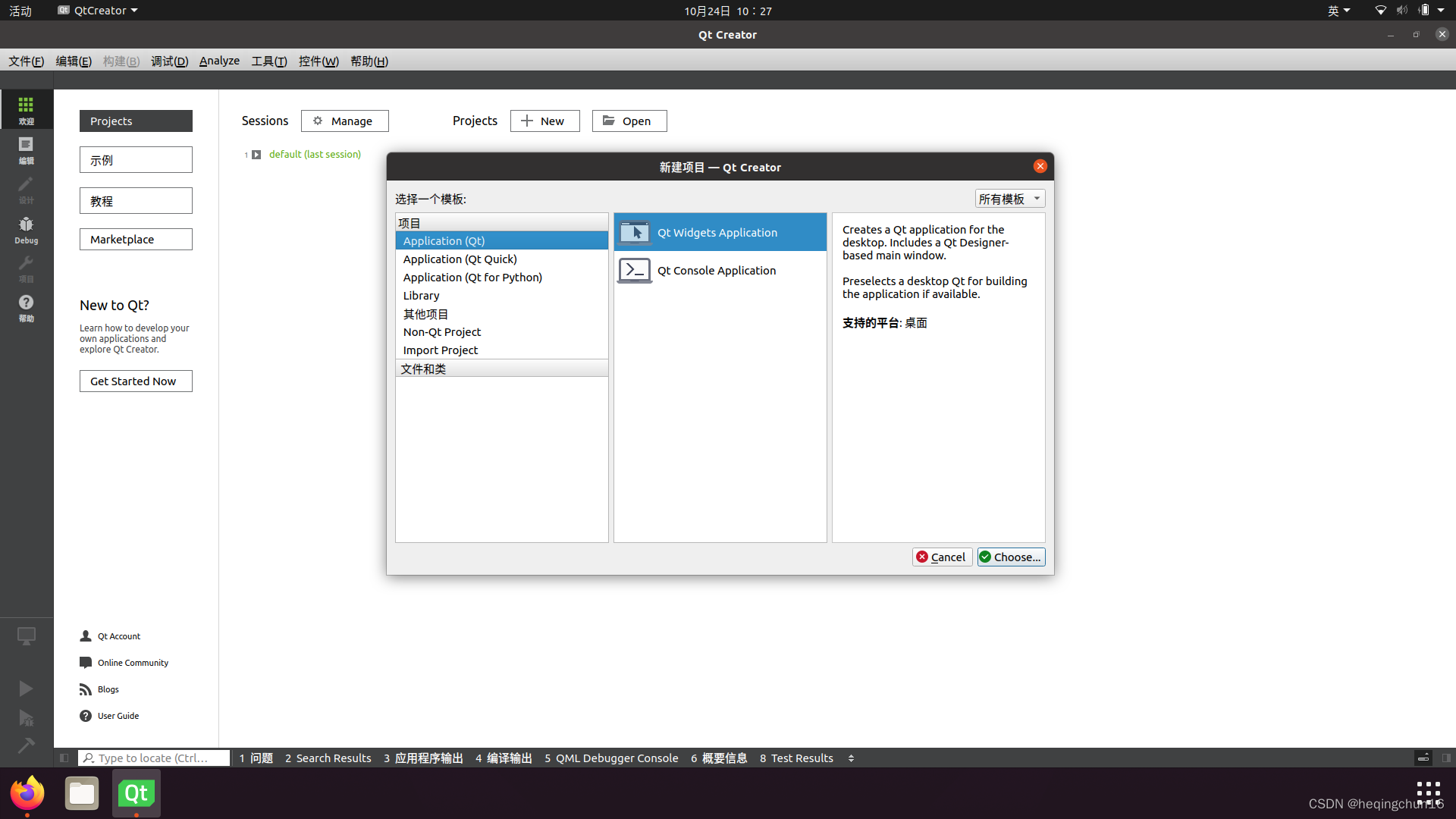Click Choose... button
1456x819 pixels.
pyautogui.click(x=1011, y=557)
